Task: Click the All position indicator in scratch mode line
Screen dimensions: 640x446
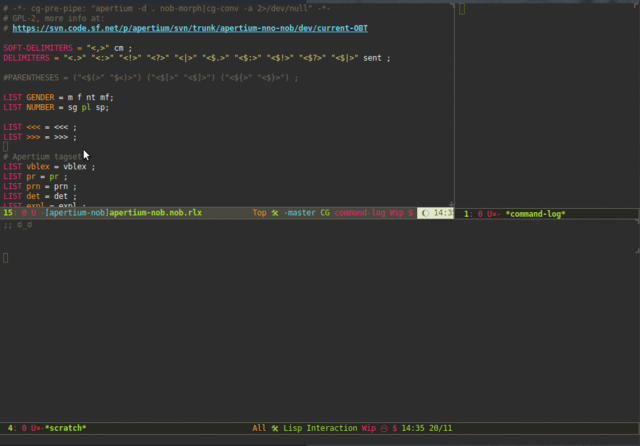Action: (259, 428)
